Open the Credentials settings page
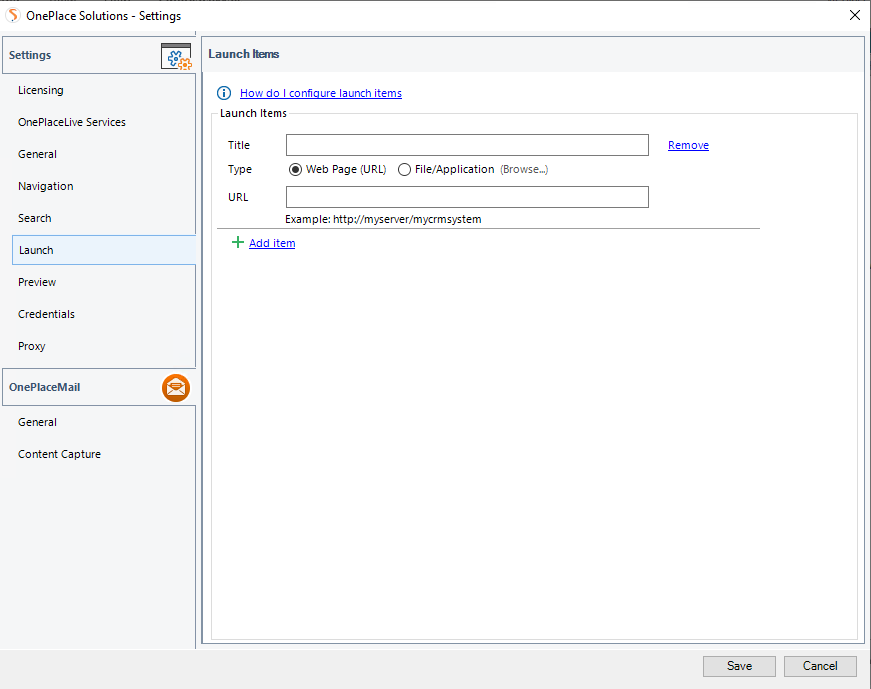The height and width of the screenshot is (689, 871). click(46, 314)
